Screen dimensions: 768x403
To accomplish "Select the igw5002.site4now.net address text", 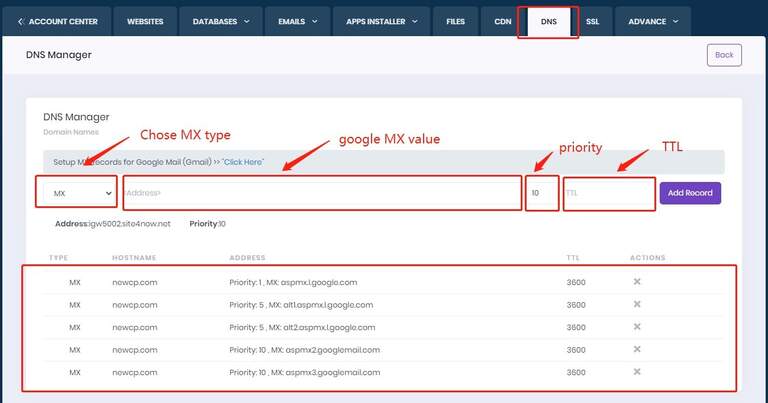I will [x=130, y=224].
